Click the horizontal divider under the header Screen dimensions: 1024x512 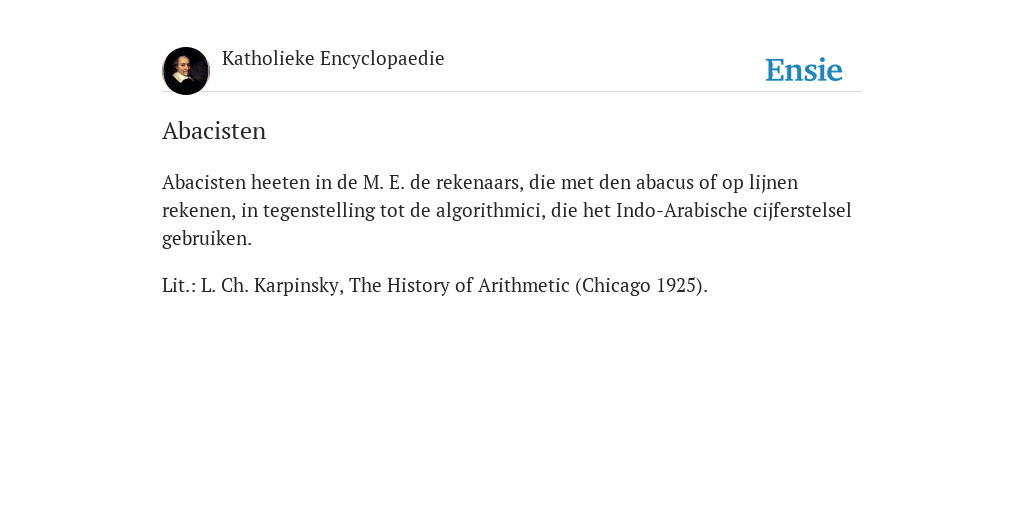pyautogui.click(x=512, y=91)
